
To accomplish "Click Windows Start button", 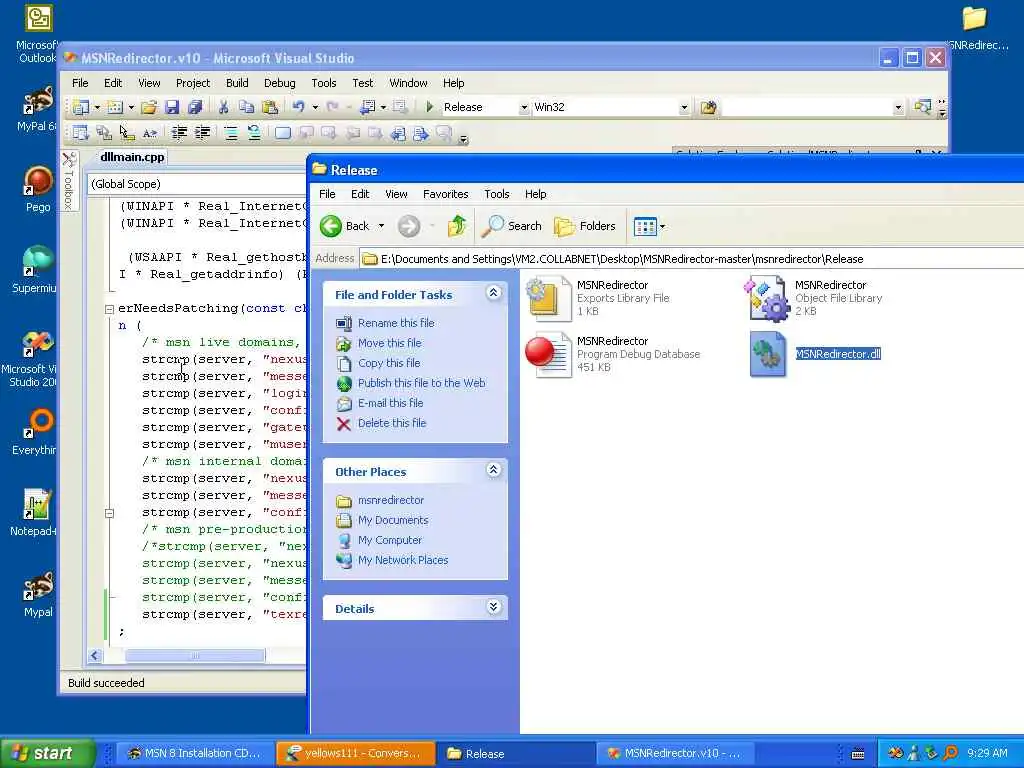I will [x=47, y=753].
